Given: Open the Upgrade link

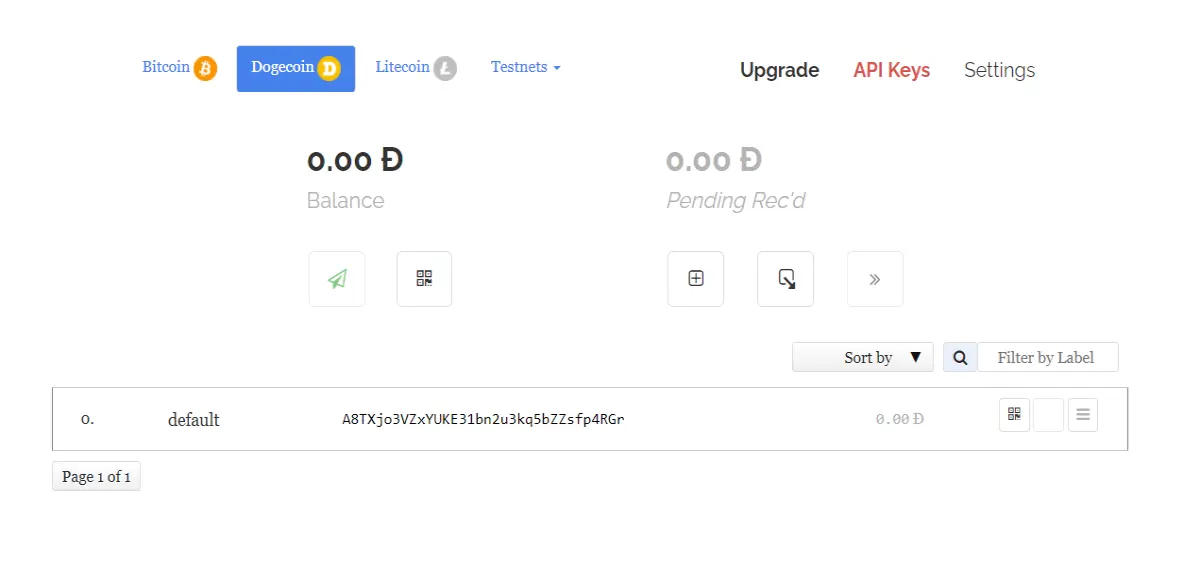Looking at the screenshot, I should click(x=779, y=70).
